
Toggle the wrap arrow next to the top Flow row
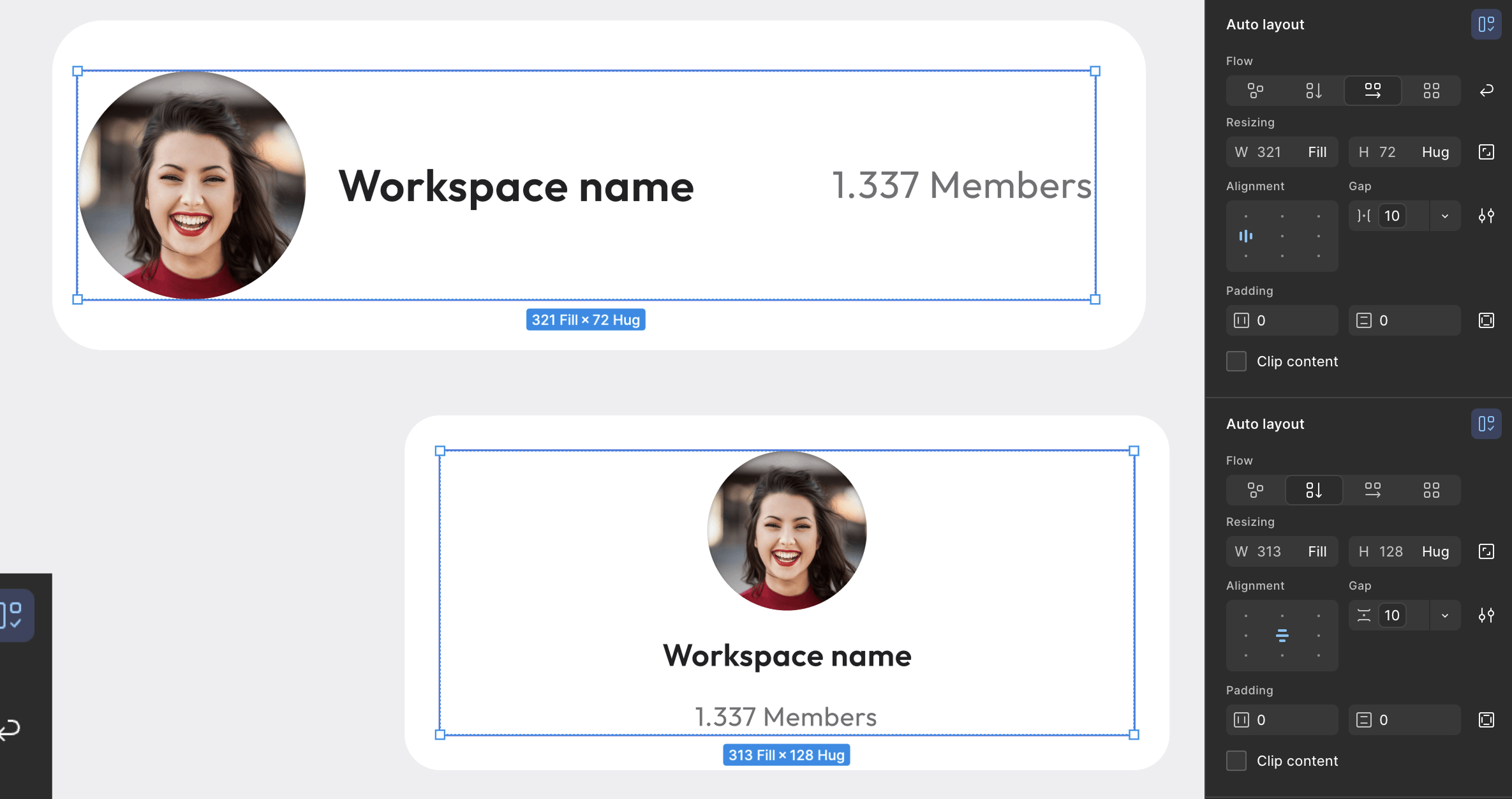(1486, 91)
